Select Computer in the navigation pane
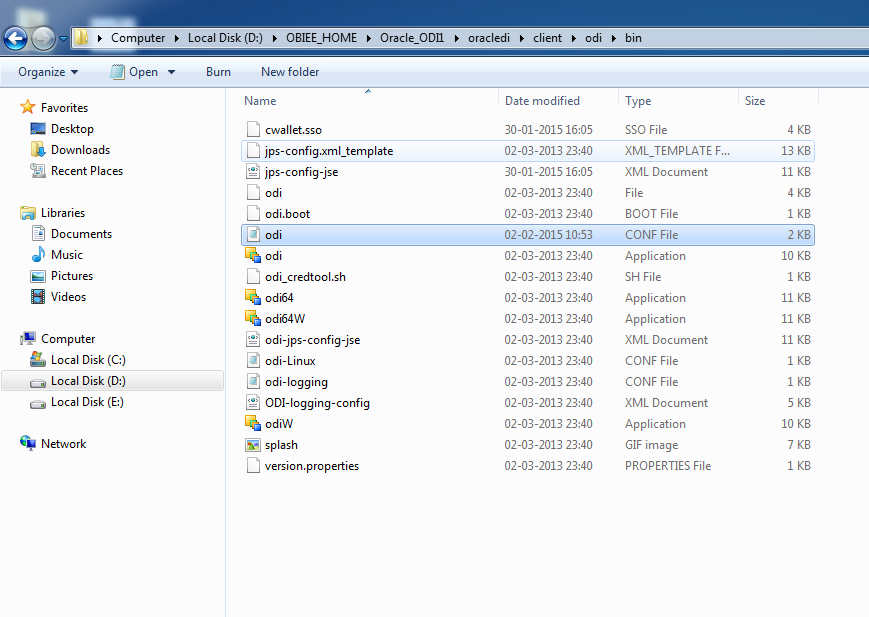The width and height of the screenshot is (869, 617). (68, 339)
